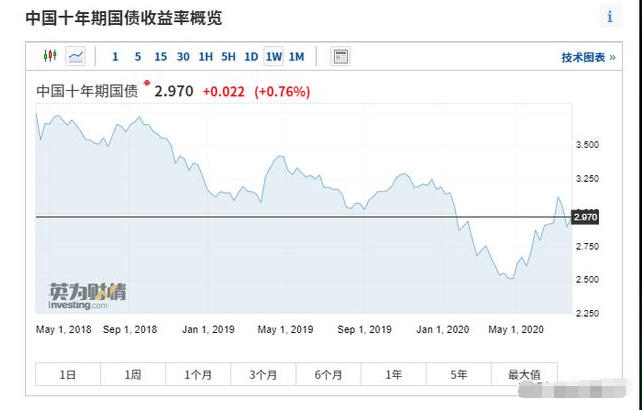Image resolution: width=642 pixels, height=411 pixels.
Task: Select the 1日 range tab
Action: tap(68, 374)
